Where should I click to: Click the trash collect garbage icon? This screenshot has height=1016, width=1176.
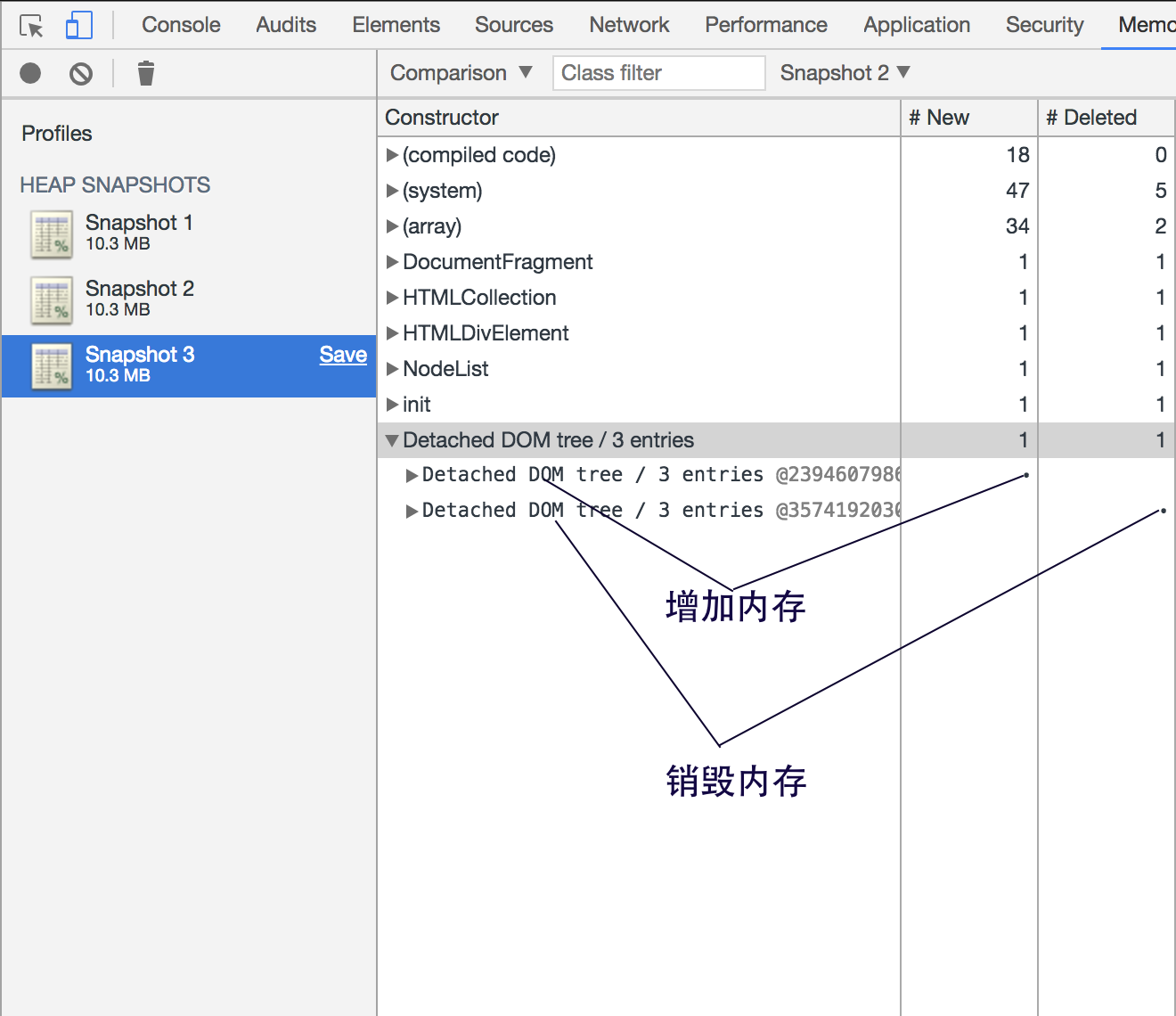(x=146, y=73)
